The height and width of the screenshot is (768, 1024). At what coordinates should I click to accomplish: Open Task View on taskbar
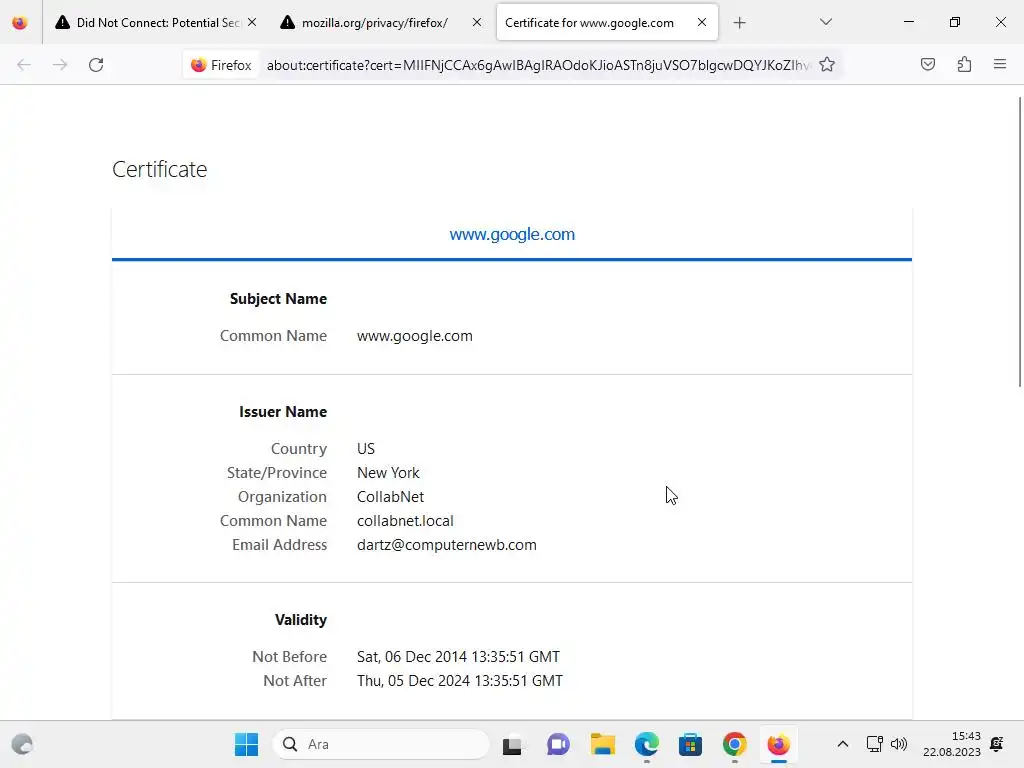pos(513,744)
